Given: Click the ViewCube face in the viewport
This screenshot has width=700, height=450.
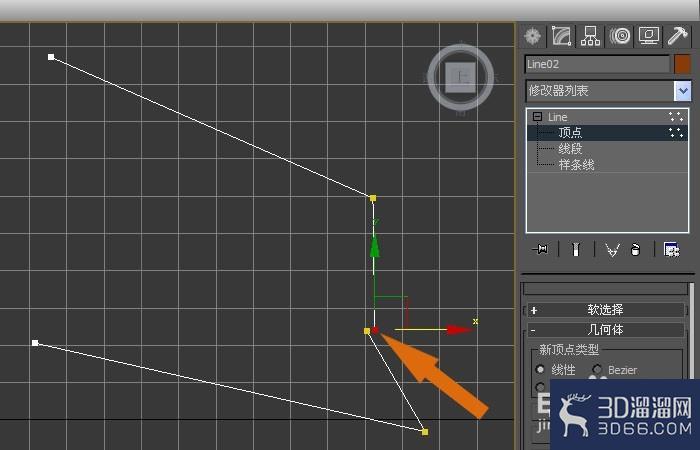Looking at the screenshot, I should 460,78.
